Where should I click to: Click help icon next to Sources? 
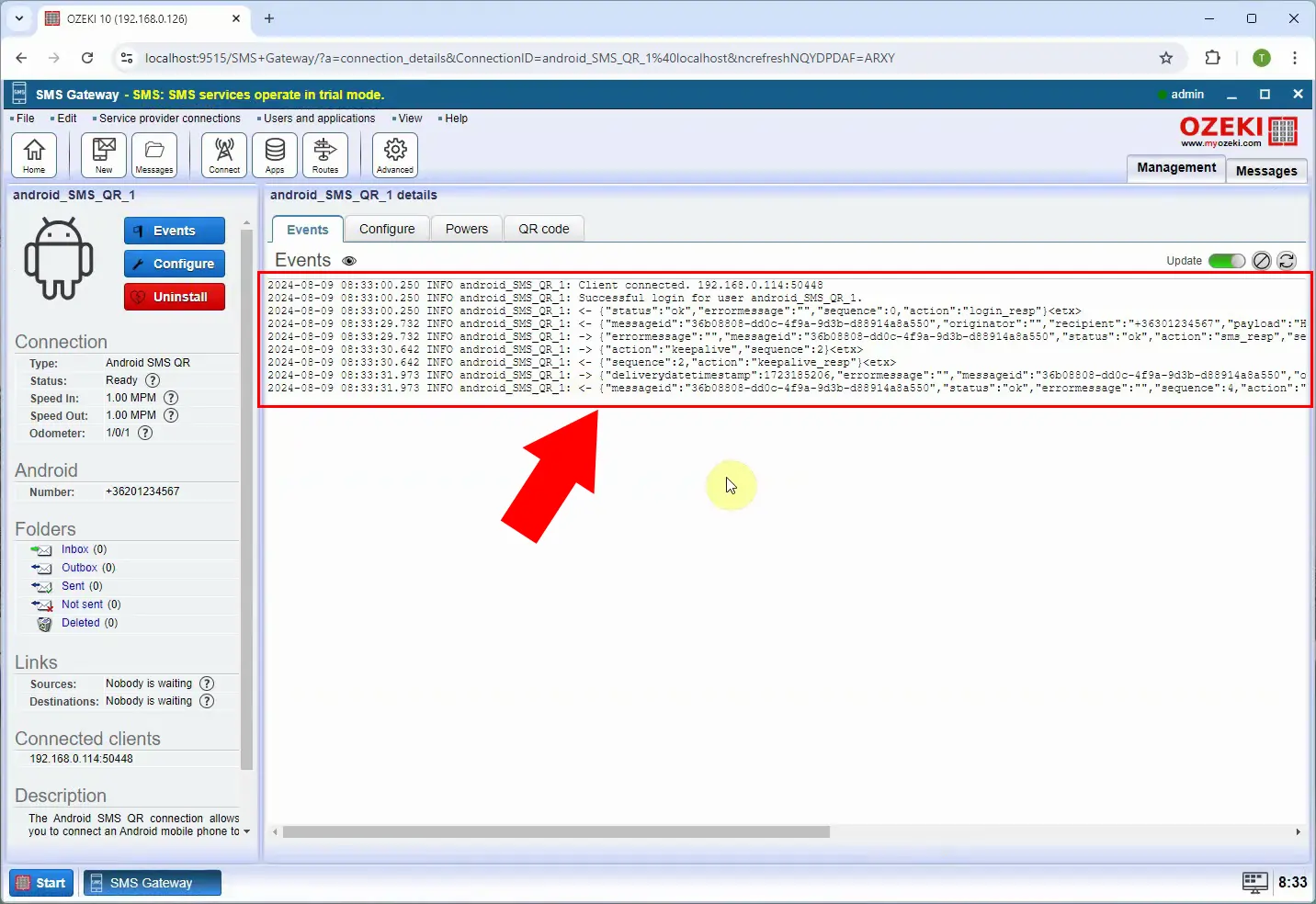coord(207,684)
